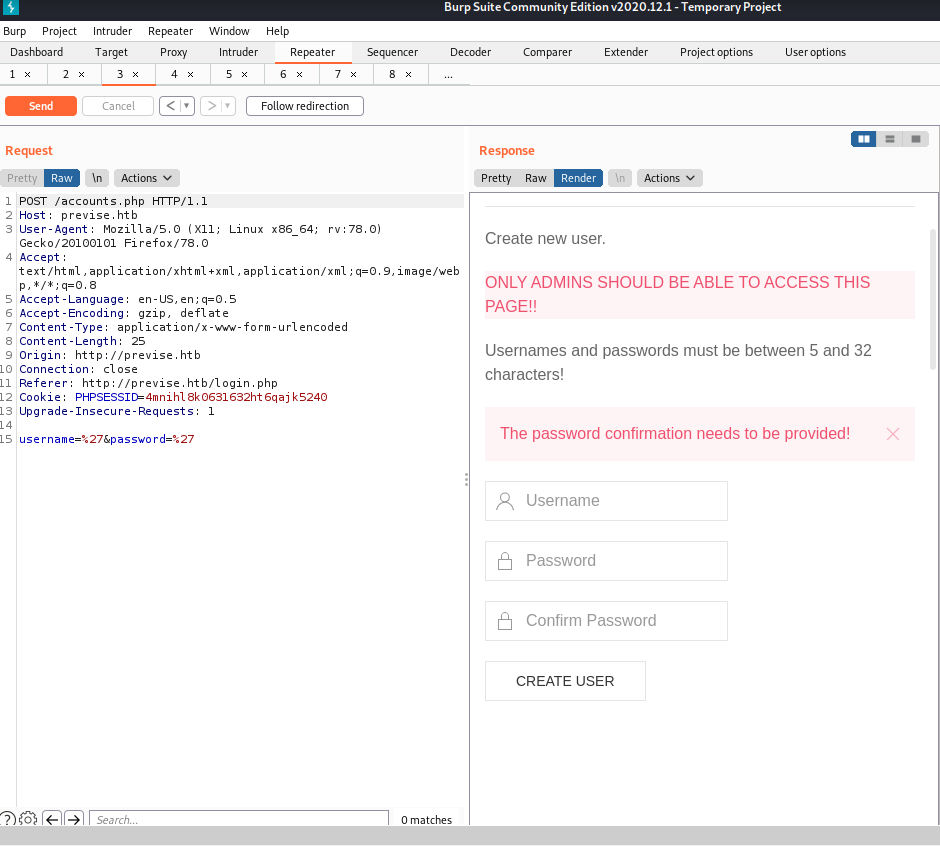
Task: Select side-by-side layout icon
Action: [x=864, y=139]
